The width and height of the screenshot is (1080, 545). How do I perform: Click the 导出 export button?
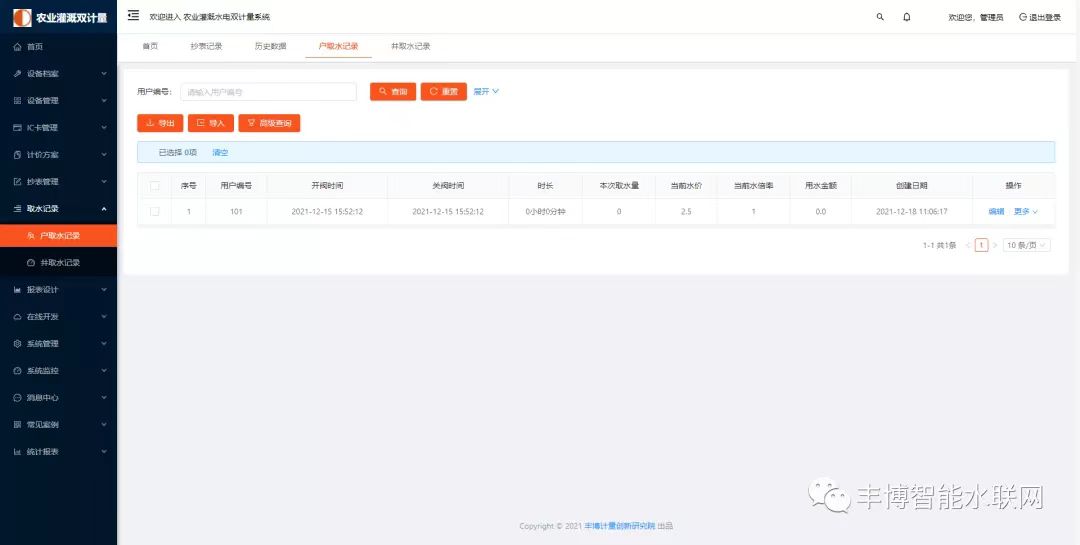coord(160,123)
